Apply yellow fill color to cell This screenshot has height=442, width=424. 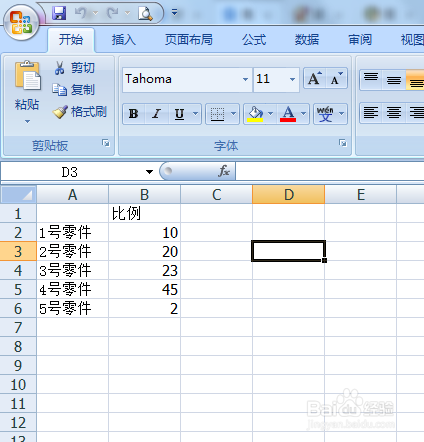255,114
